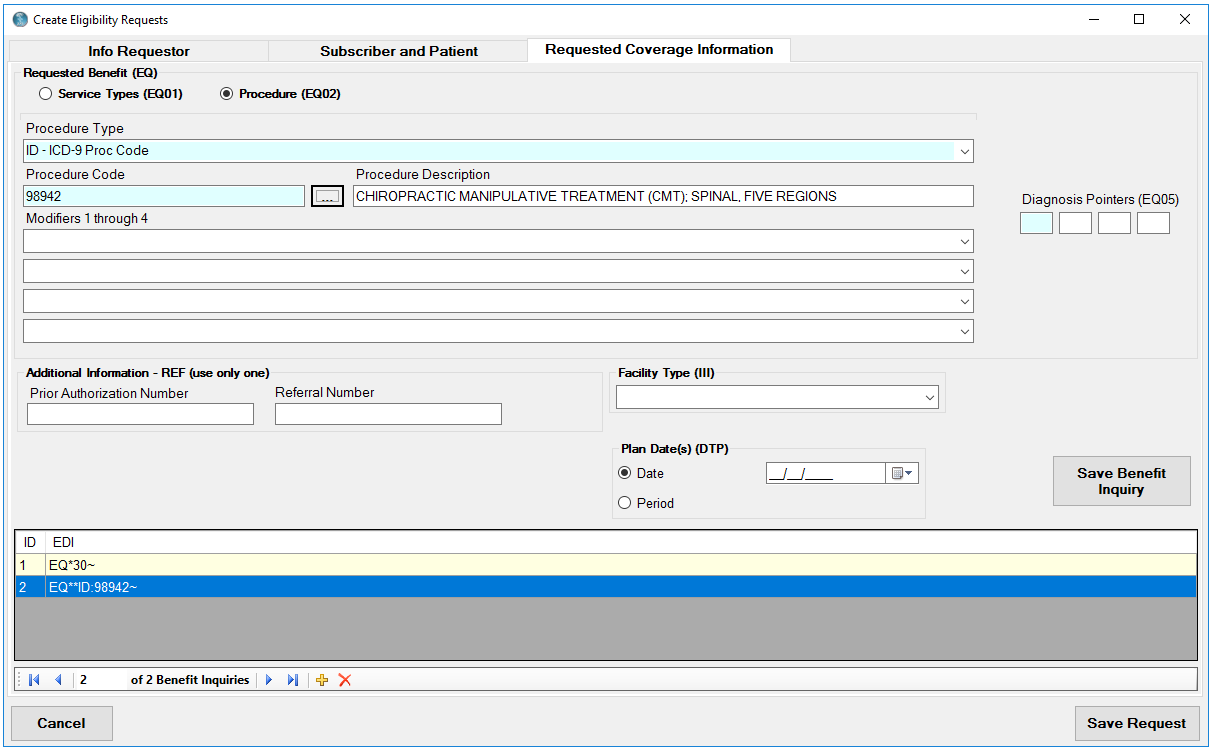Open the second modifier dropdown

tap(964, 271)
